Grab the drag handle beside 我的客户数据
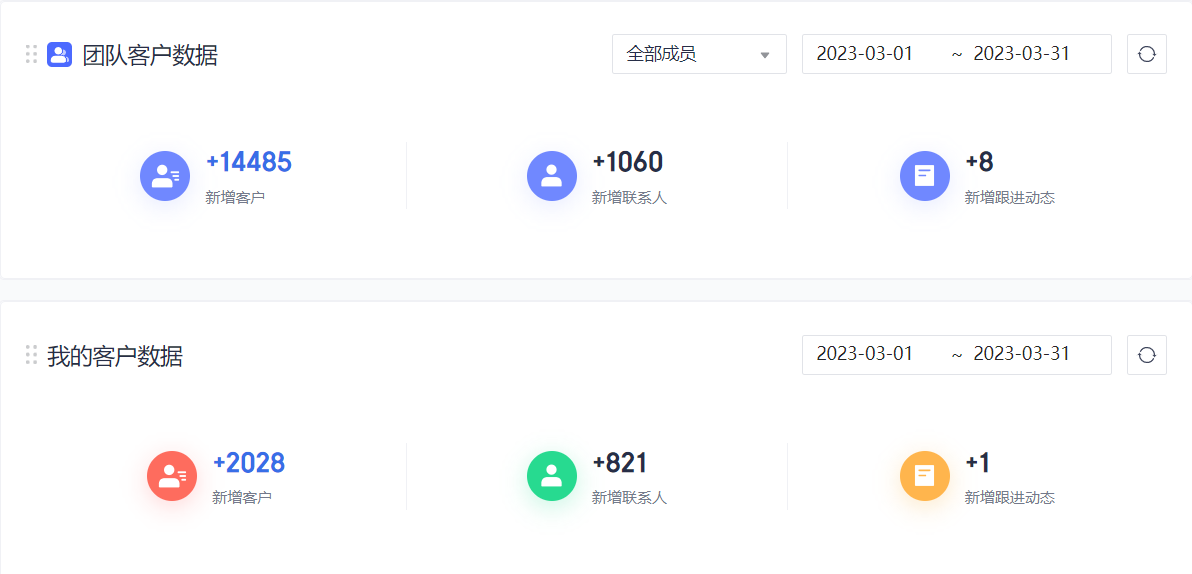Viewport: 1192px width, 574px height. [x=31, y=355]
